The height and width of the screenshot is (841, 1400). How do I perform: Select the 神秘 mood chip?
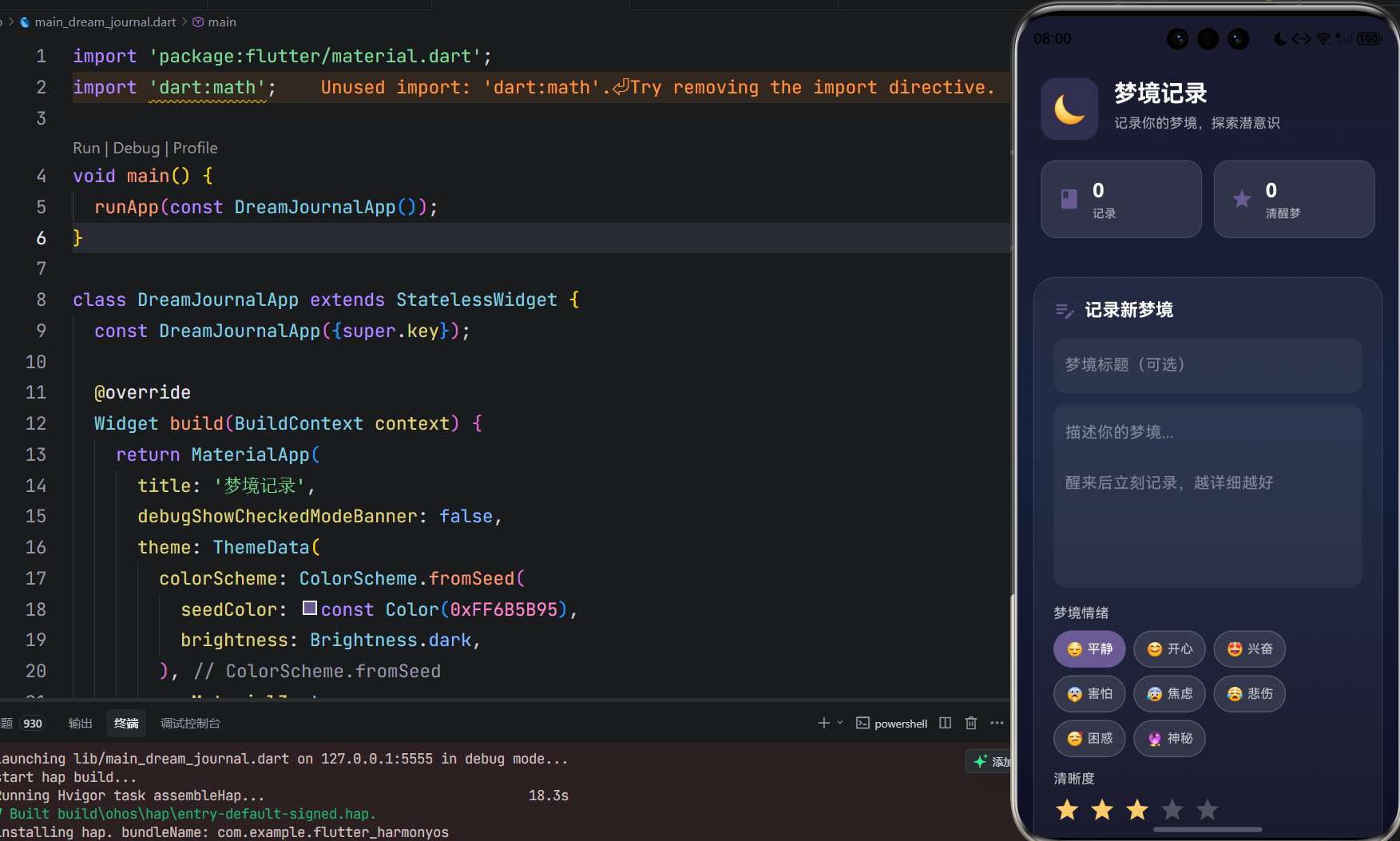click(x=1169, y=738)
